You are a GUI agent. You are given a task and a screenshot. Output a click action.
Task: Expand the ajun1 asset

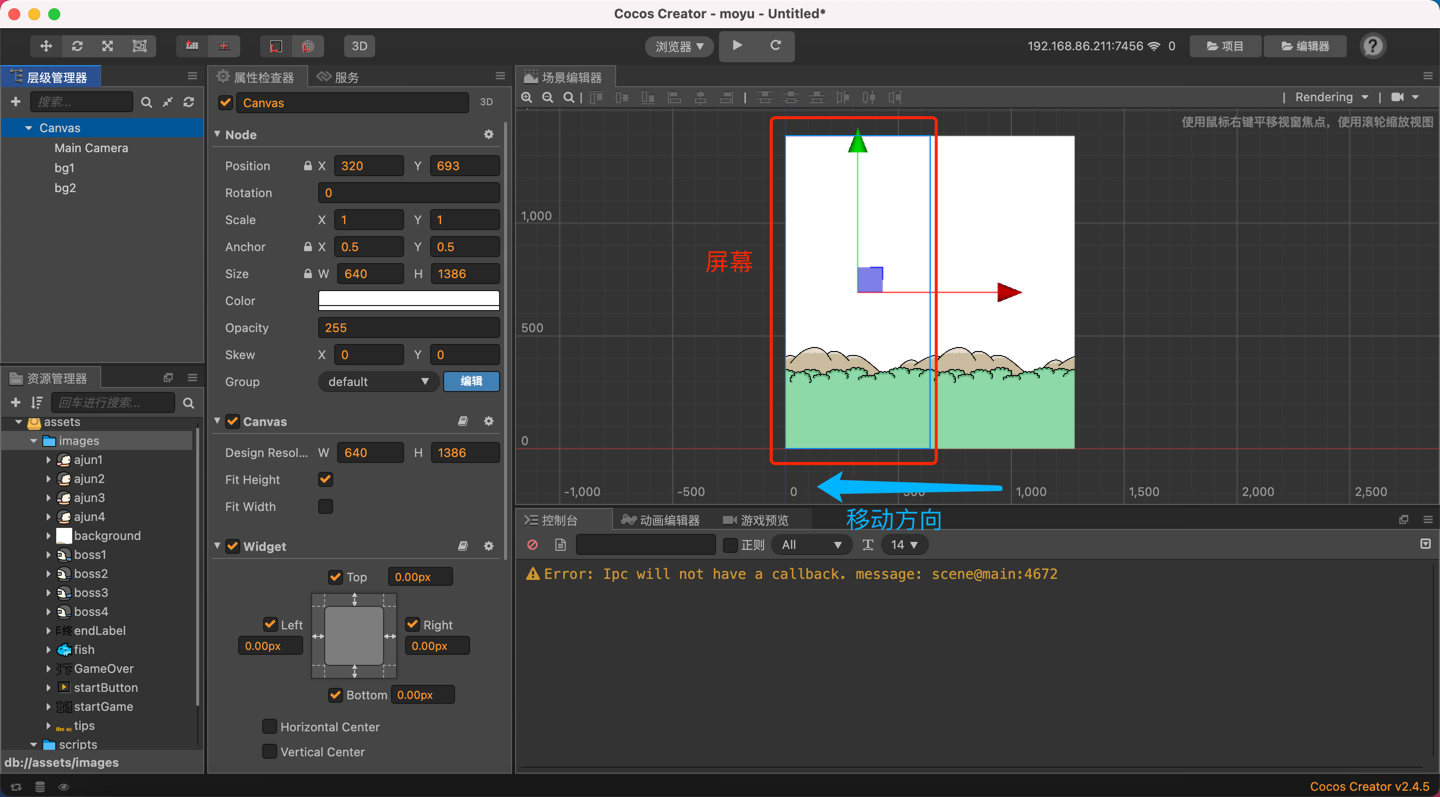coord(49,460)
